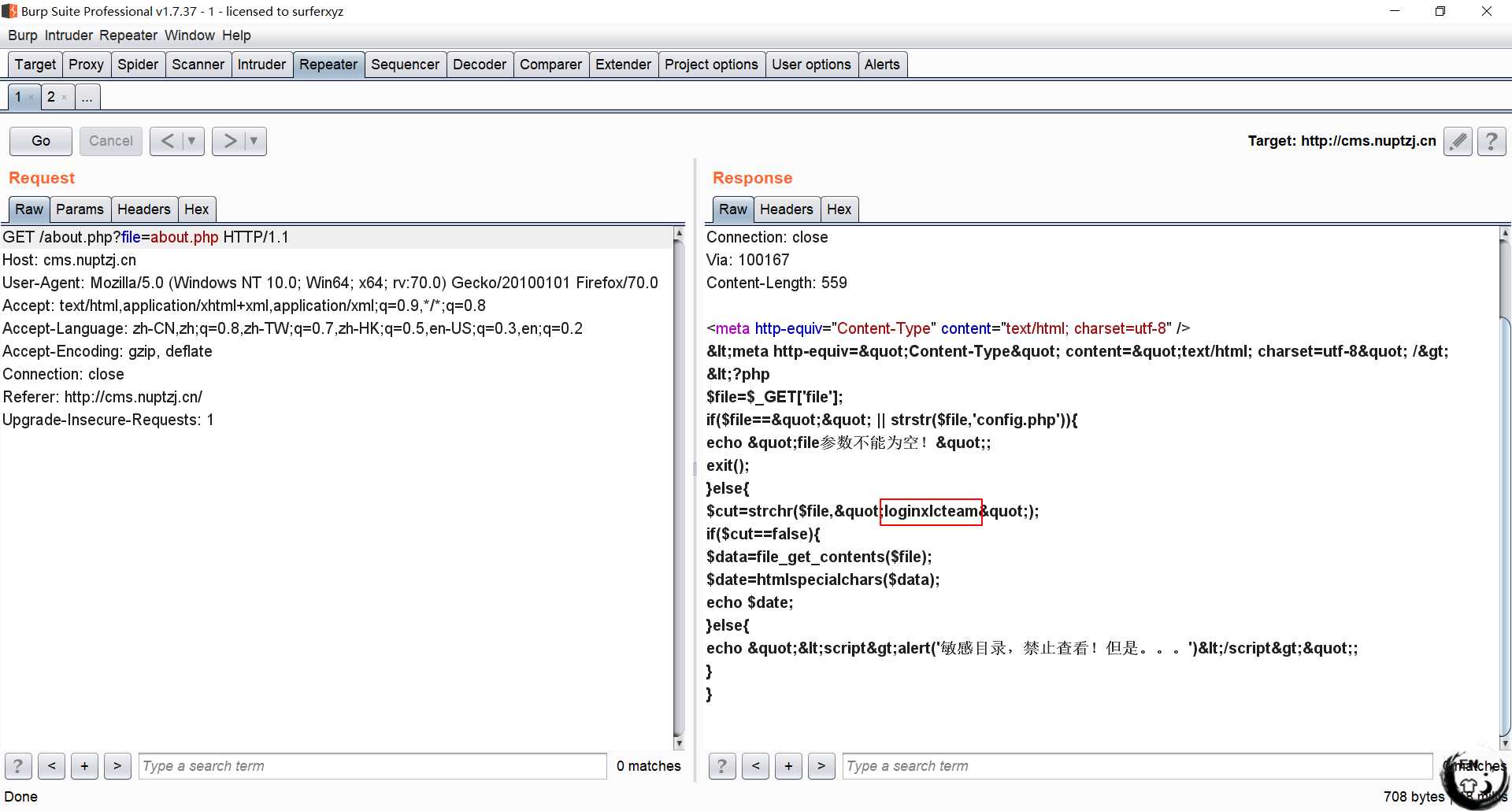
Task: Select Repeater sub-tab 1
Action: tap(18, 97)
